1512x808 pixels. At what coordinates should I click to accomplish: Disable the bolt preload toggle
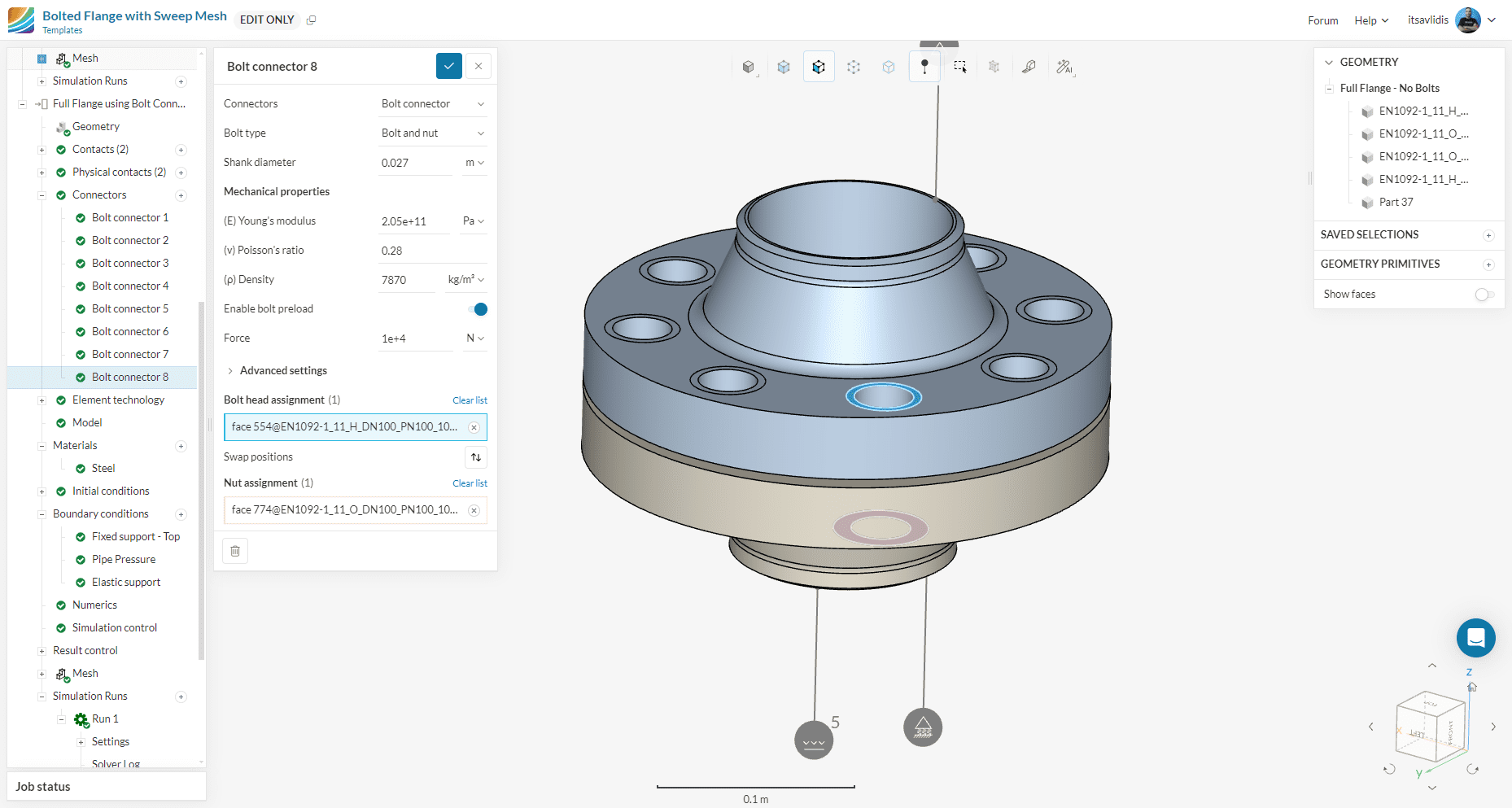pyautogui.click(x=479, y=309)
